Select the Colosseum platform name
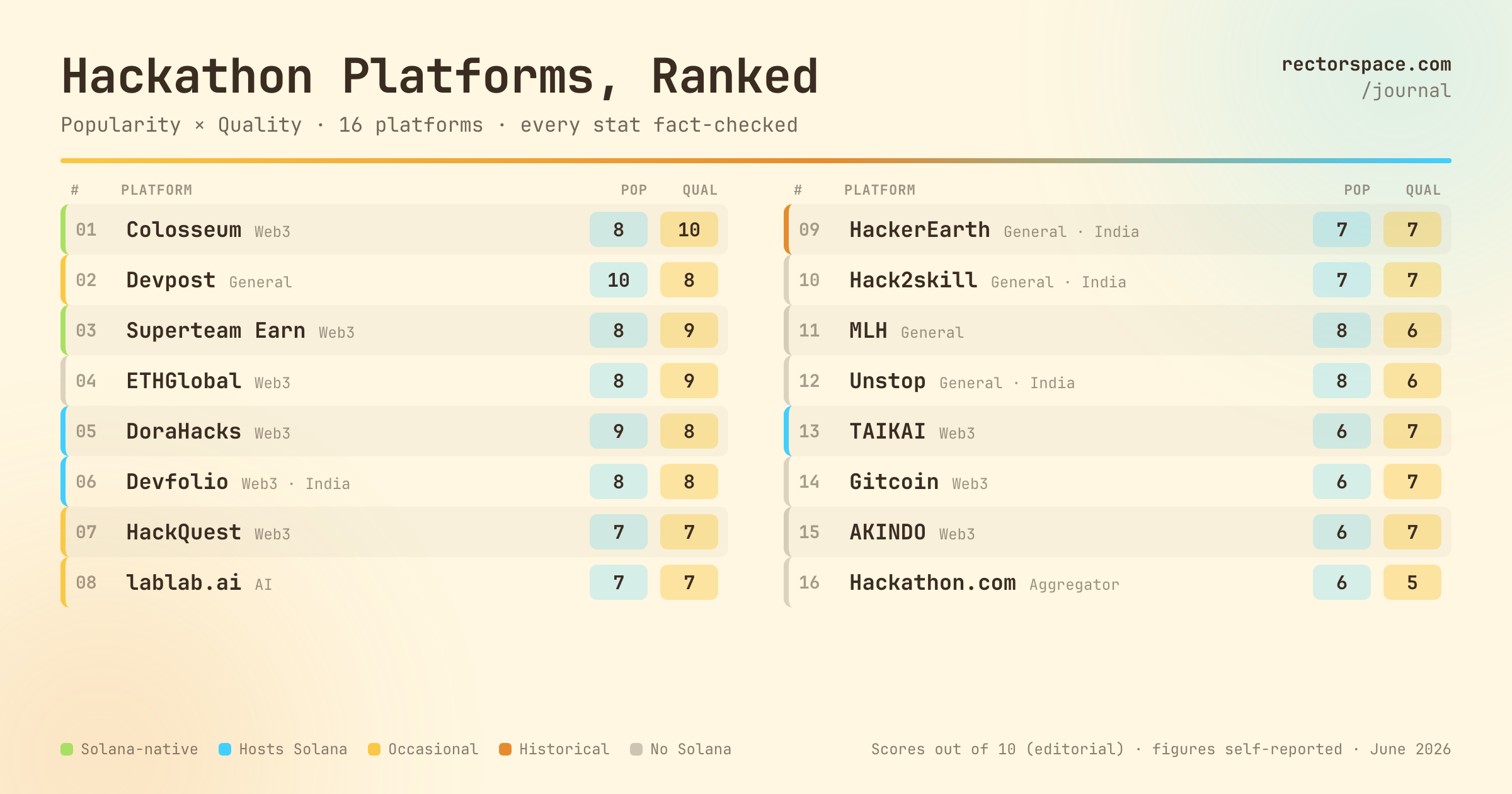The image size is (1512, 794). pyautogui.click(x=183, y=229)
